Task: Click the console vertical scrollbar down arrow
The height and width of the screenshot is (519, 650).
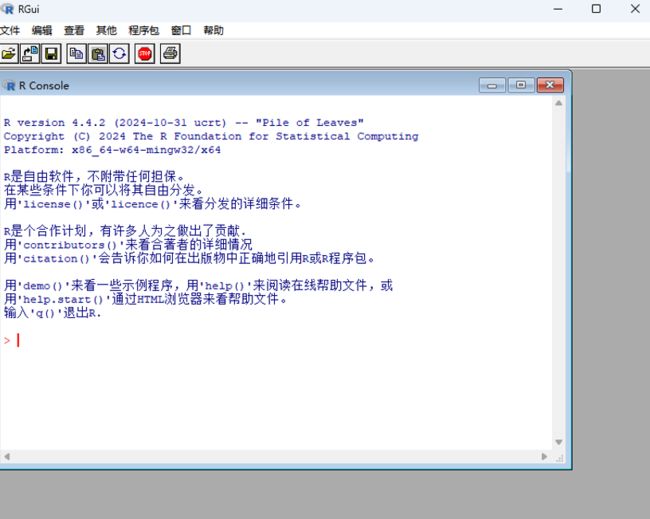Action: (x=559, y=442)
